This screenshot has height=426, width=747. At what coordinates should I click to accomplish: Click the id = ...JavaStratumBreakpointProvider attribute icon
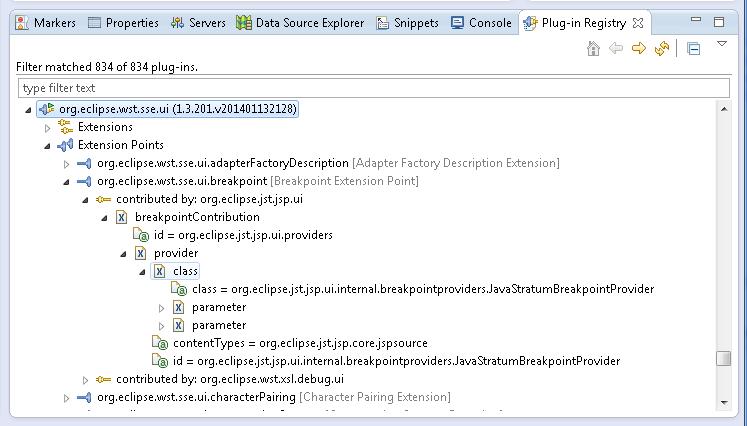160,361
